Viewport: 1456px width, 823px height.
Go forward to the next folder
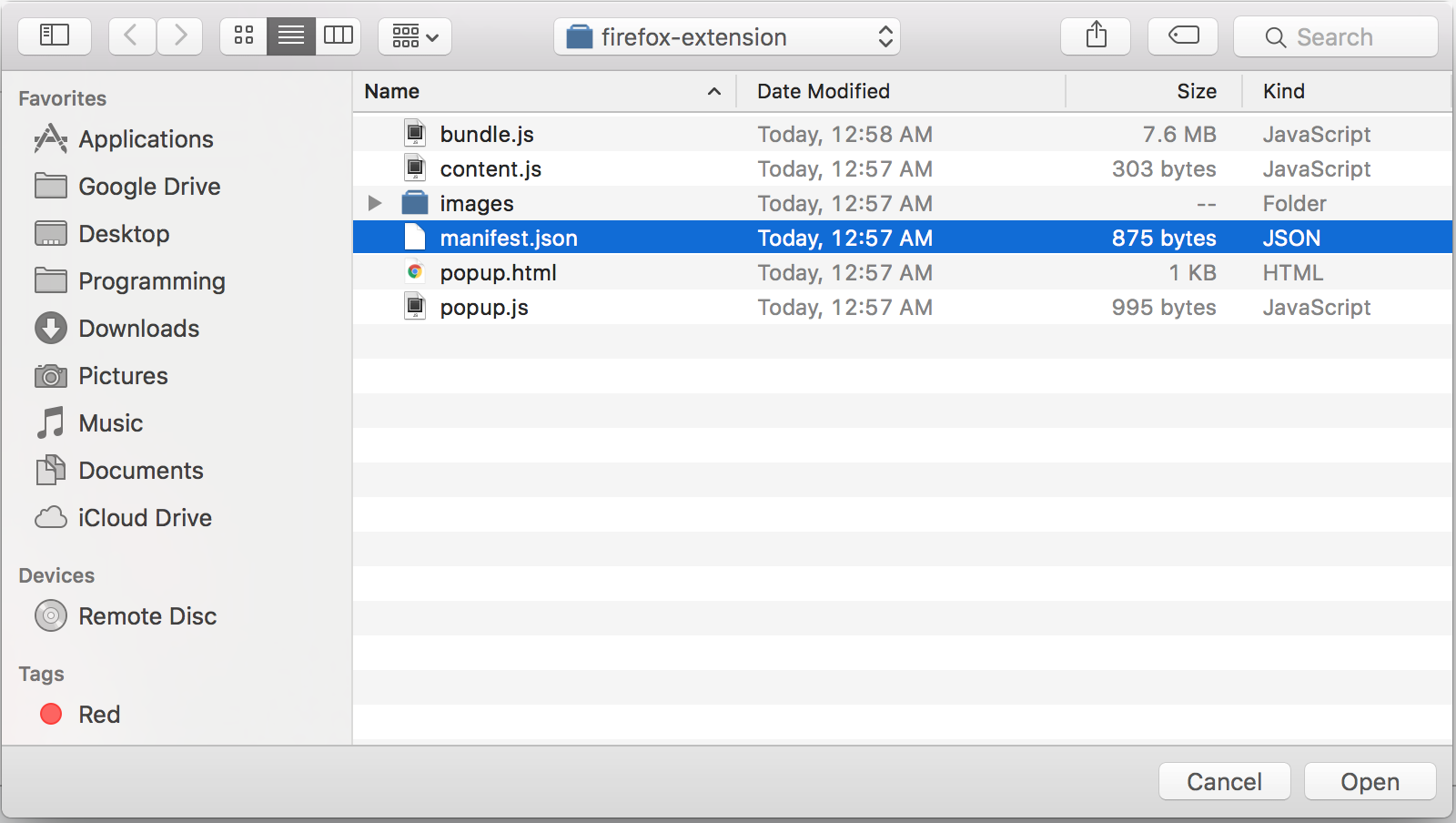(x=179, y=36)
